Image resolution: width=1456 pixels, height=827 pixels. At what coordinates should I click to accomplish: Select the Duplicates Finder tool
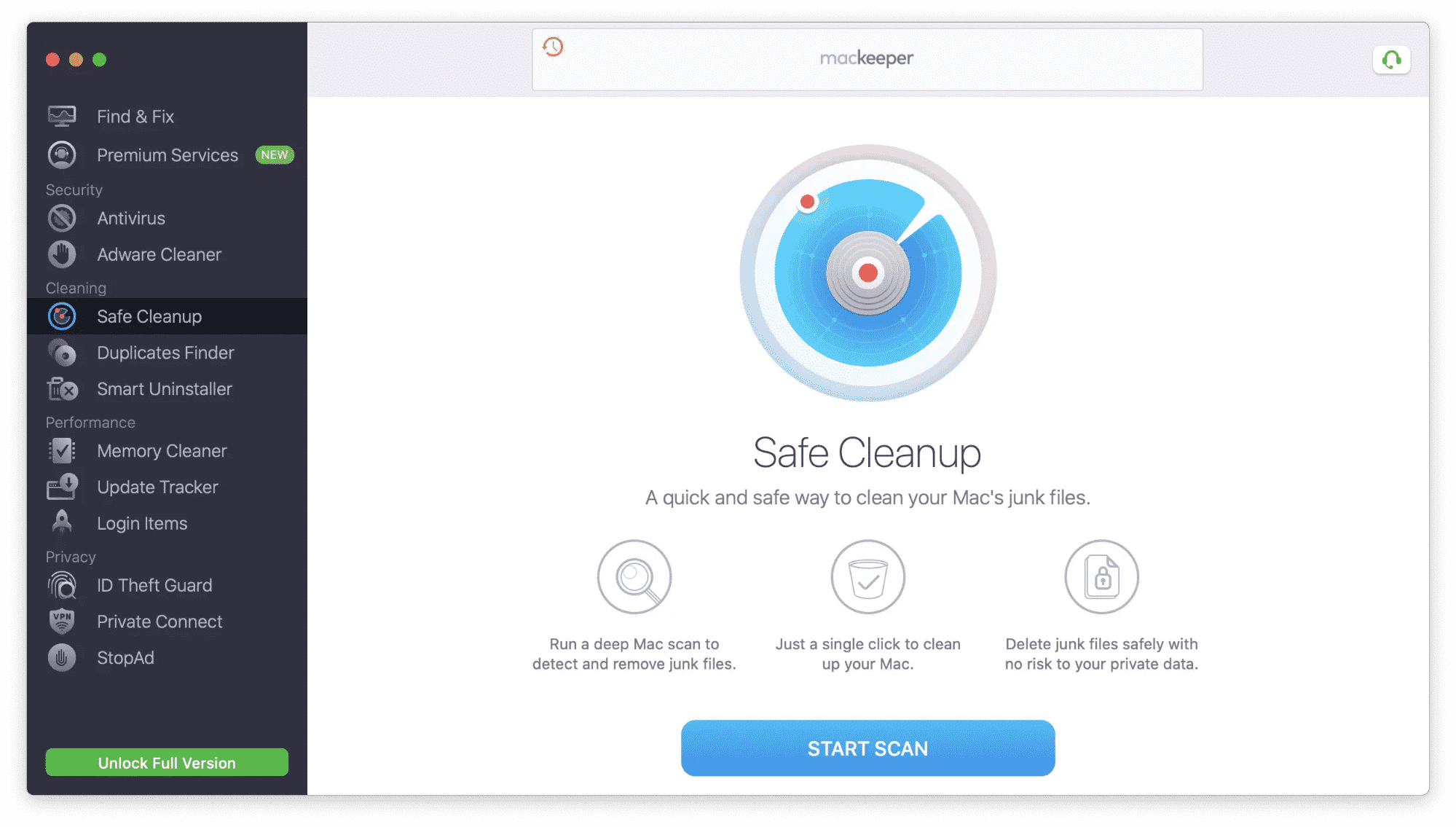click(165, 352)
